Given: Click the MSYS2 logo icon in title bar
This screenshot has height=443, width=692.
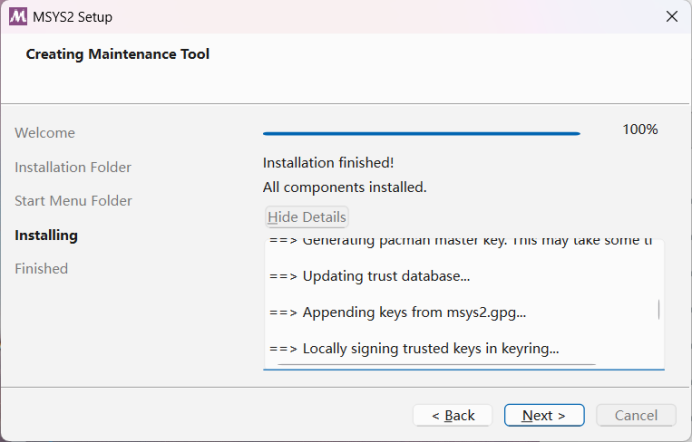Looking at the screenshot, I should (x=18, y=17).
